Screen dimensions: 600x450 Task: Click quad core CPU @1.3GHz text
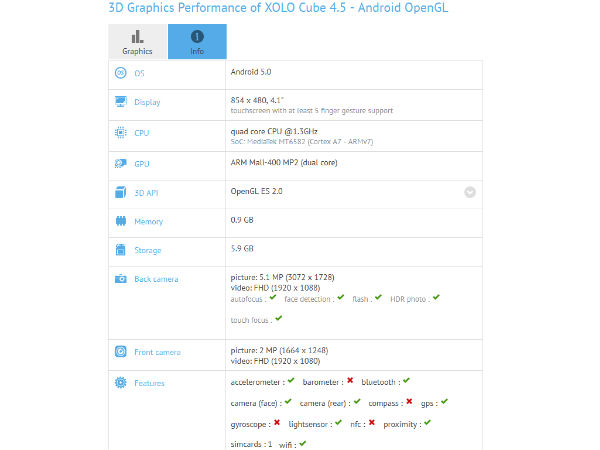[x=274, y=131]
